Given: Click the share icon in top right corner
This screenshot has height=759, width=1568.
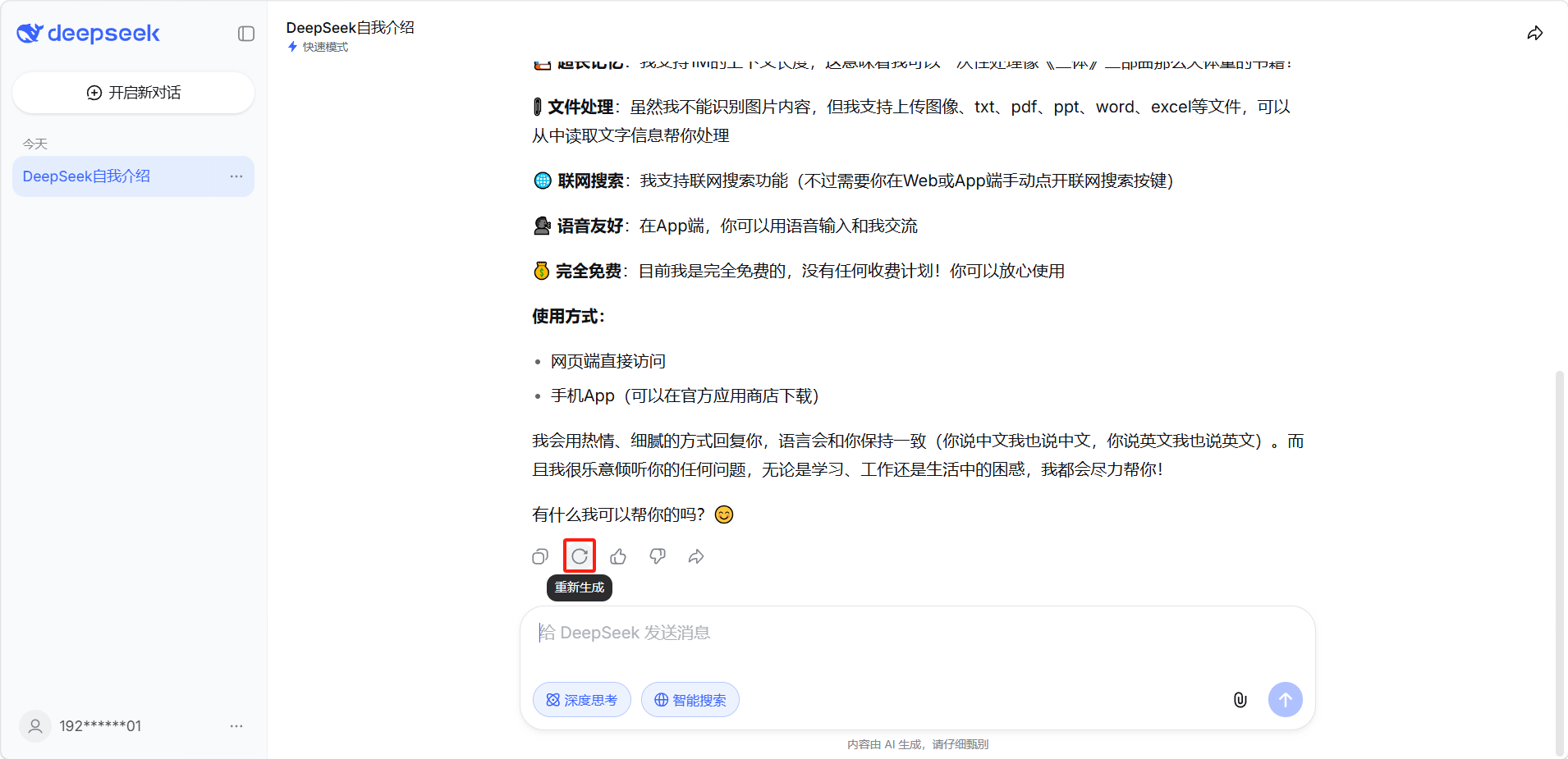Looking at the screenshot, I should tap(1534, 34).
